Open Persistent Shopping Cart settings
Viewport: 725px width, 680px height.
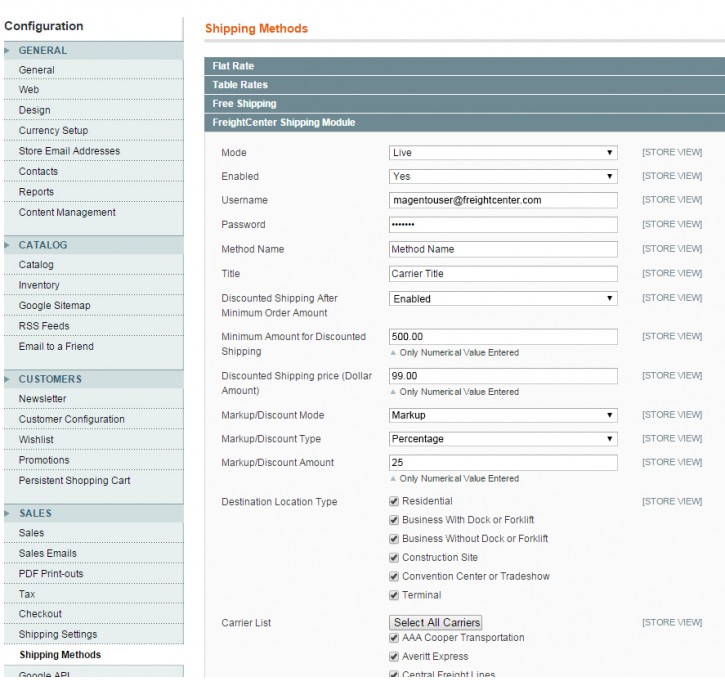coord(74,481)
